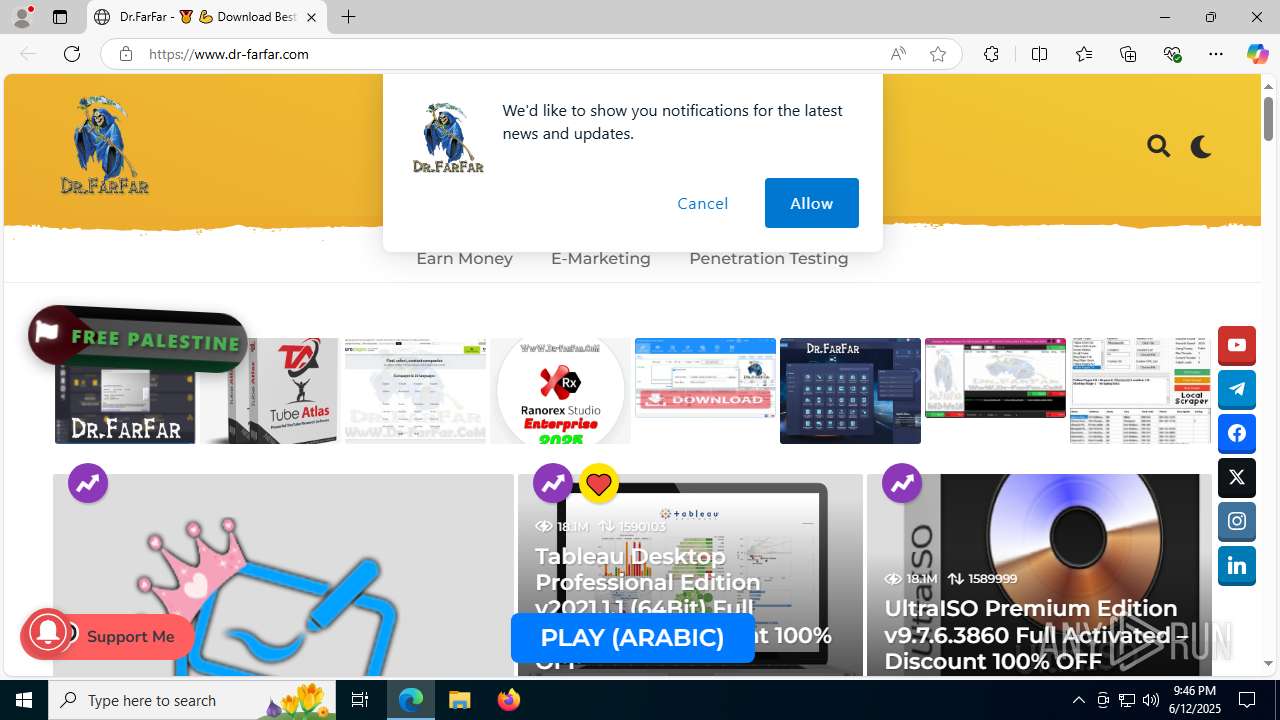The height and width of the screenshot is (720, 1280).
Task: Click the trending icon on the crown card
Action: coord(88,484)
